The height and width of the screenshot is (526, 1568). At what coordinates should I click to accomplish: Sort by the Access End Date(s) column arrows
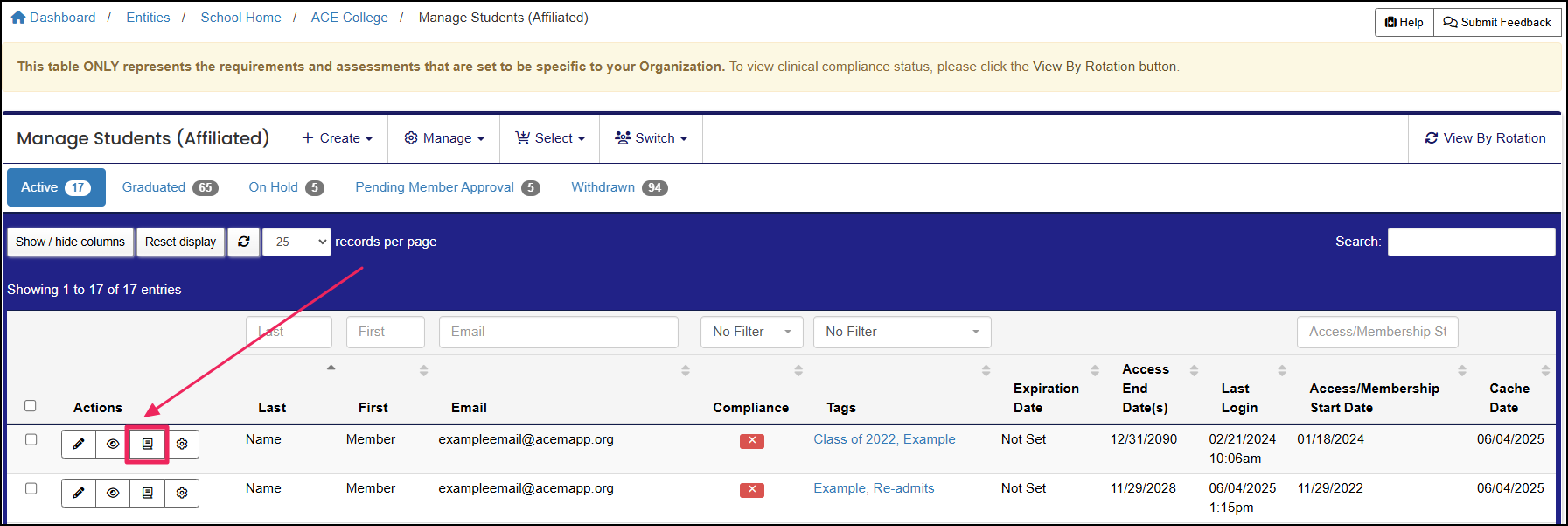pos(1194,370)
